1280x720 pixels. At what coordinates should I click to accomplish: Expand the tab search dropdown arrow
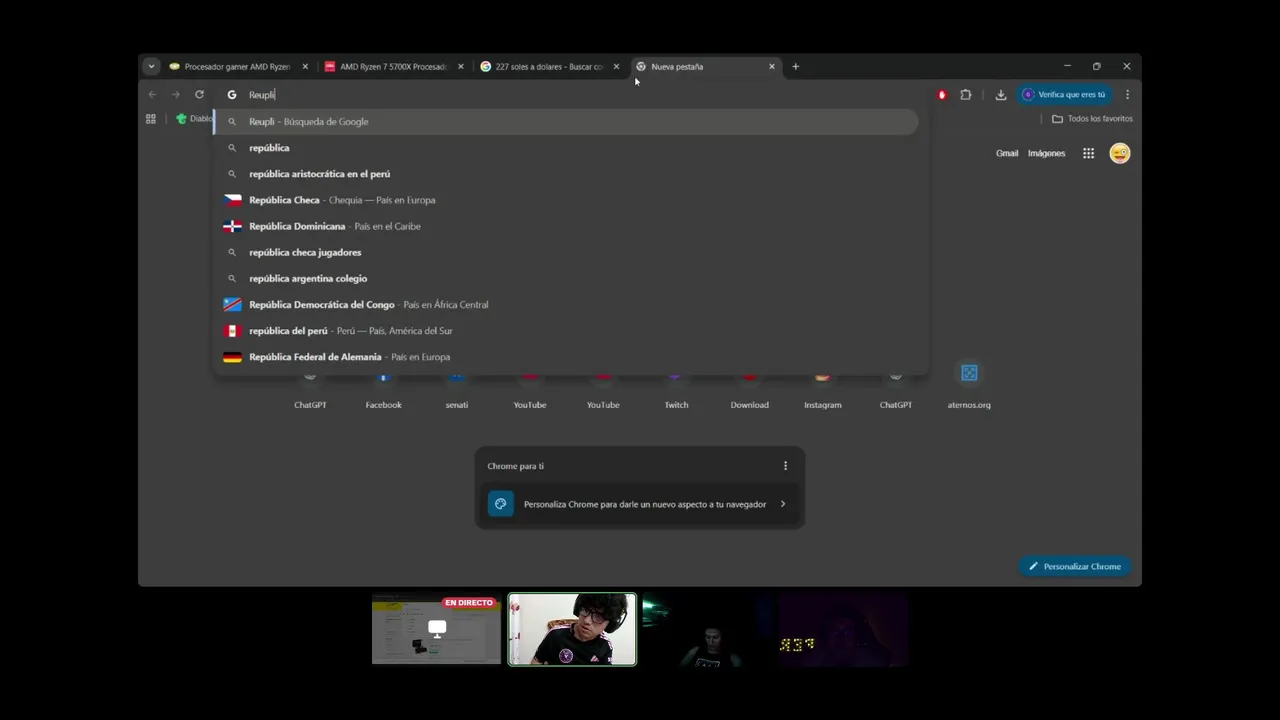tap(151, 66)
